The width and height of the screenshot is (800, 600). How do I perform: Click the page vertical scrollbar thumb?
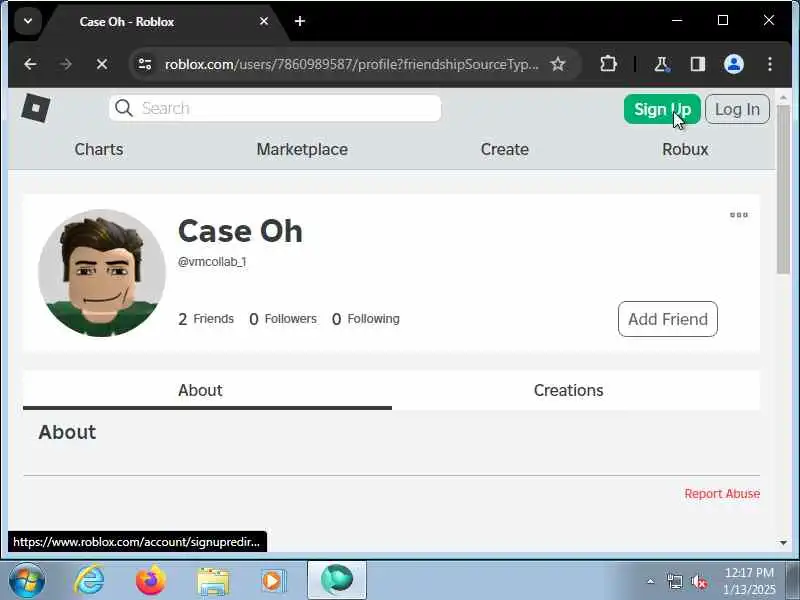point(783,190)
